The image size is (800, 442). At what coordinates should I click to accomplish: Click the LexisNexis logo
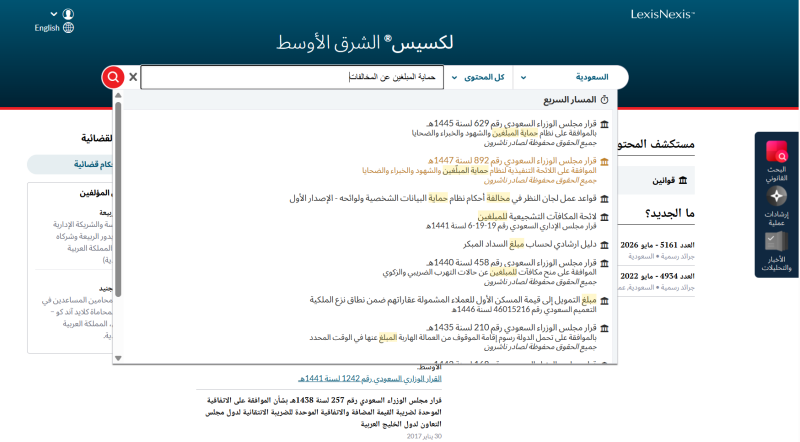pos(663,14)
